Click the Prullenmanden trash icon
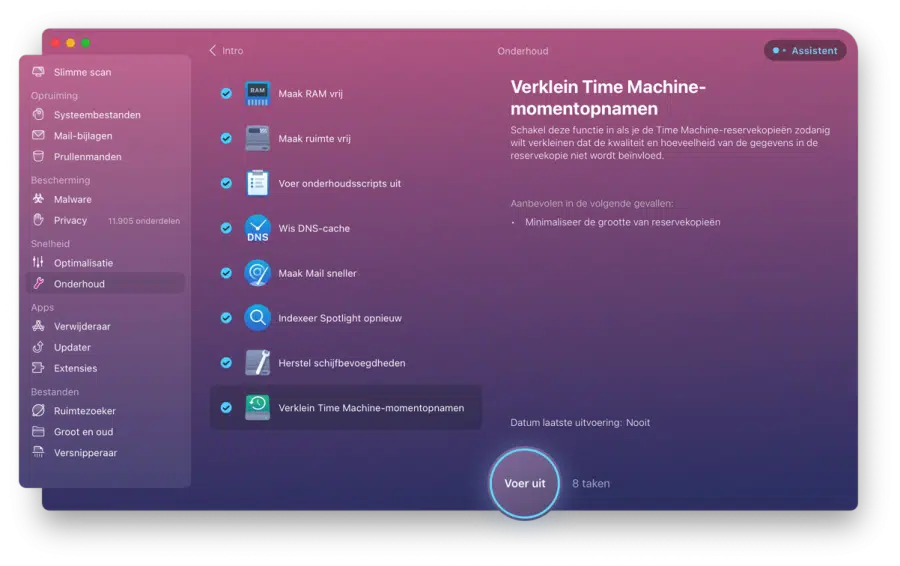The image size is (900, 566). click(x=38, y=156)
